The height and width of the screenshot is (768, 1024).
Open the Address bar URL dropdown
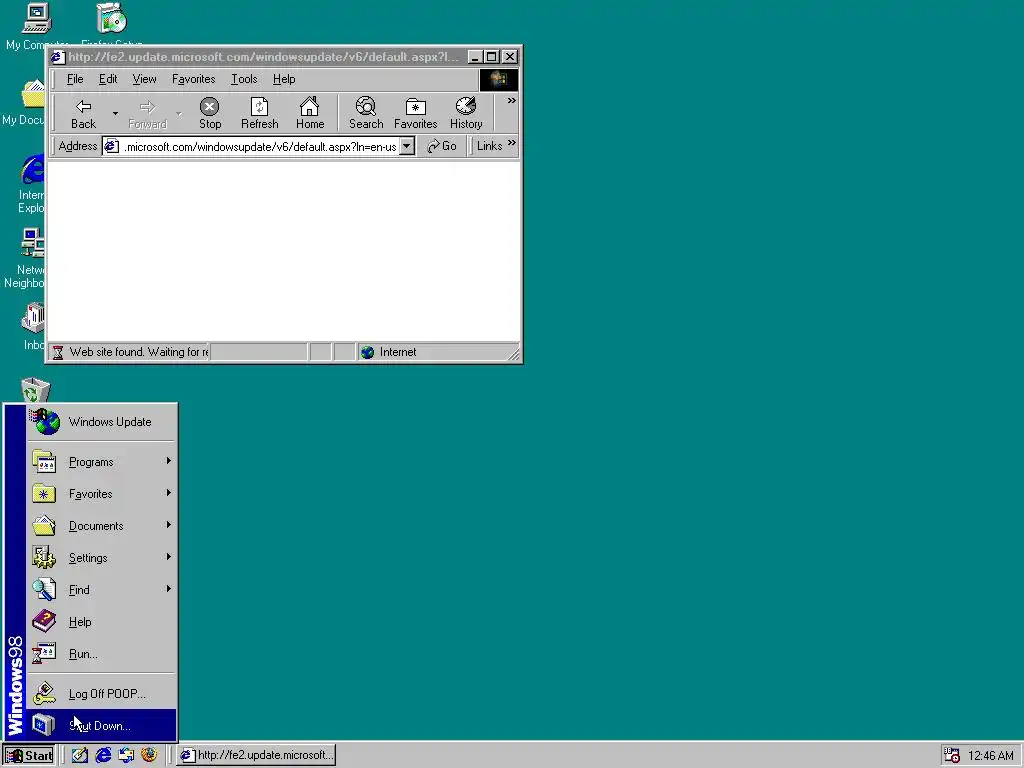(x=407, y=146)
